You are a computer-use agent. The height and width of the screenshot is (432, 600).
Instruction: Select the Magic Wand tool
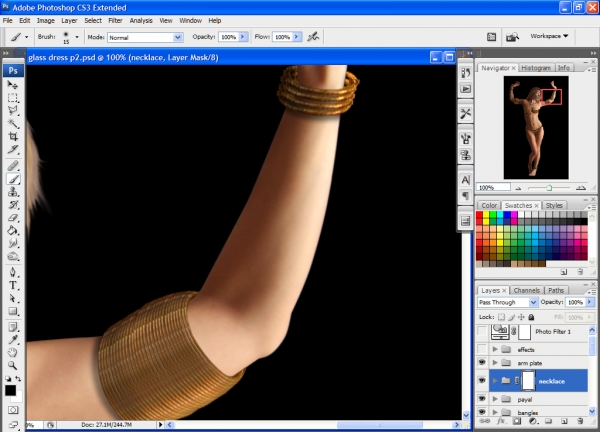pos(13,123)
